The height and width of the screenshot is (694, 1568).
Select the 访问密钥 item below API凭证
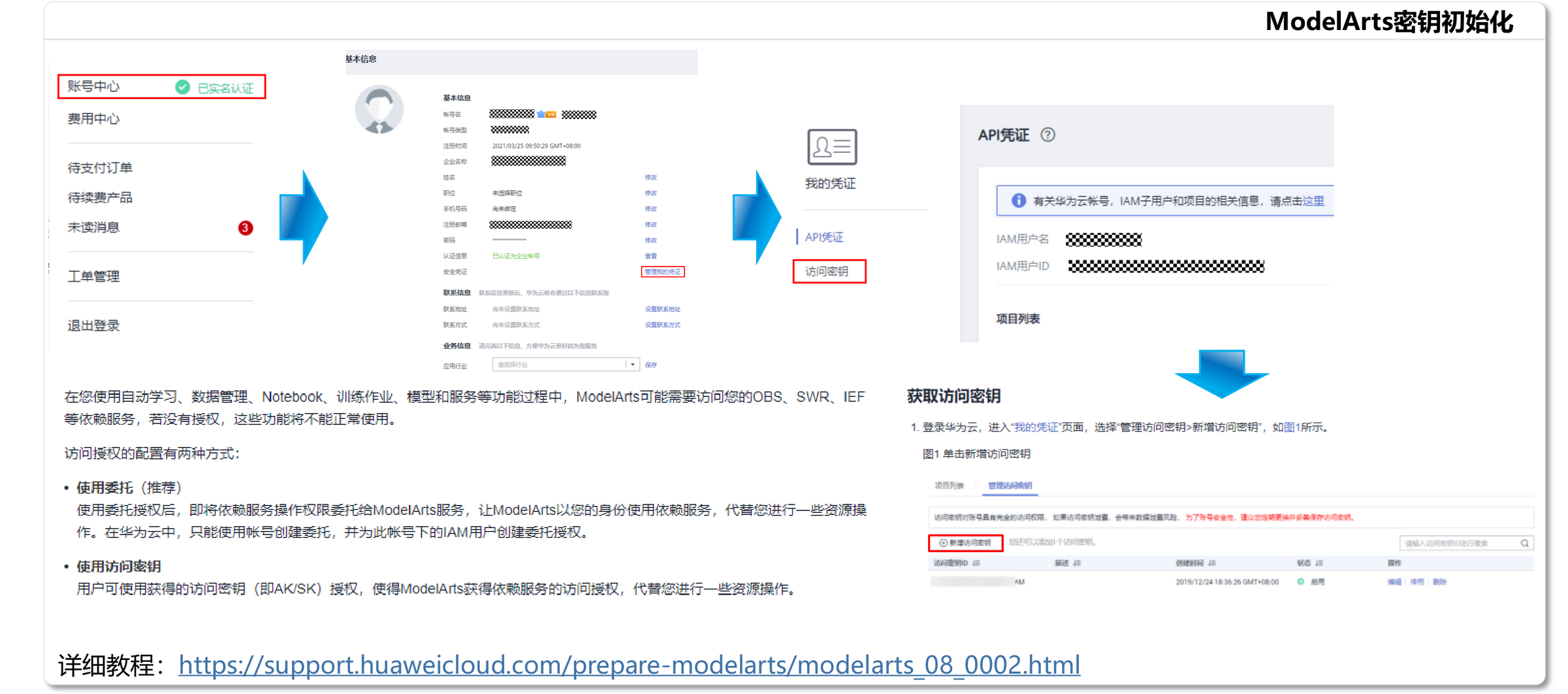tap(827, 271)
